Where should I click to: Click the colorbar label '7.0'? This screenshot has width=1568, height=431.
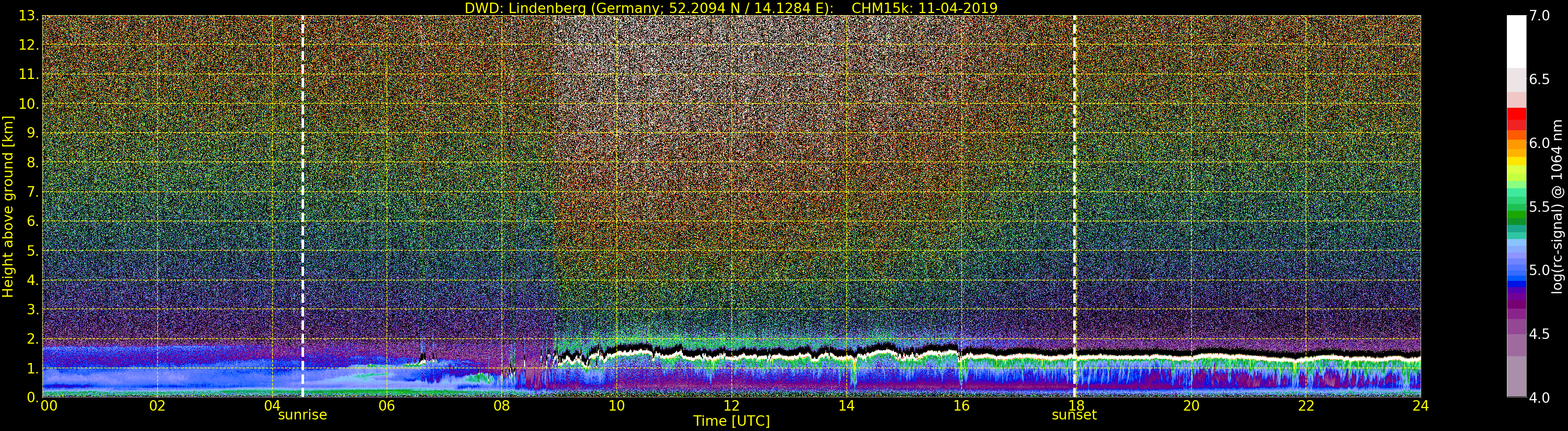click(x=1539, y=16)
